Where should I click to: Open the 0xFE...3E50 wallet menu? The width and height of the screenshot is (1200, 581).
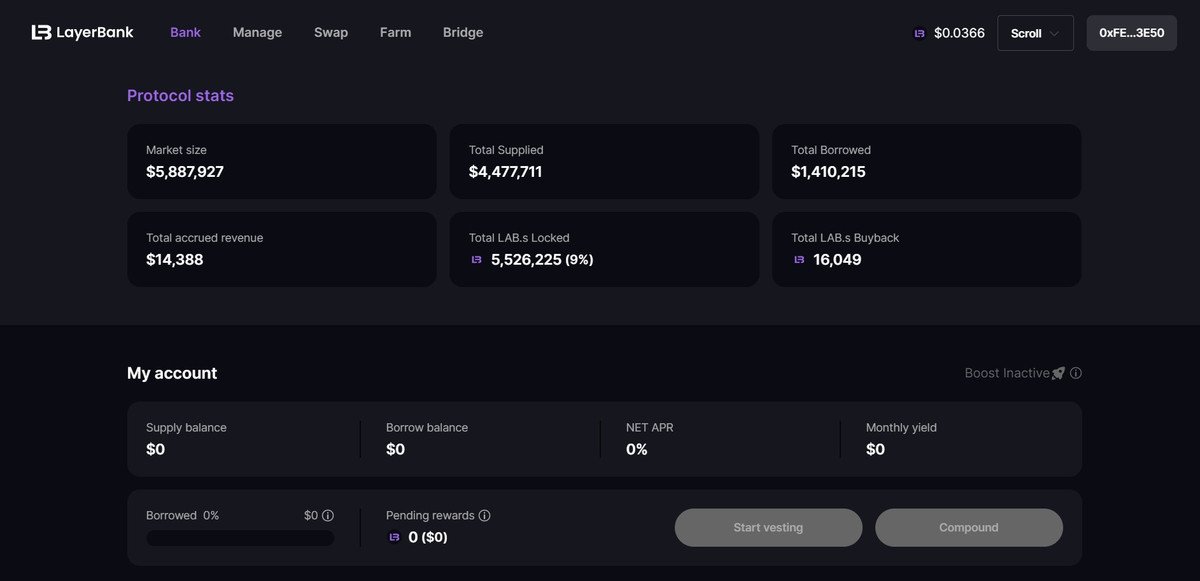1131,33
